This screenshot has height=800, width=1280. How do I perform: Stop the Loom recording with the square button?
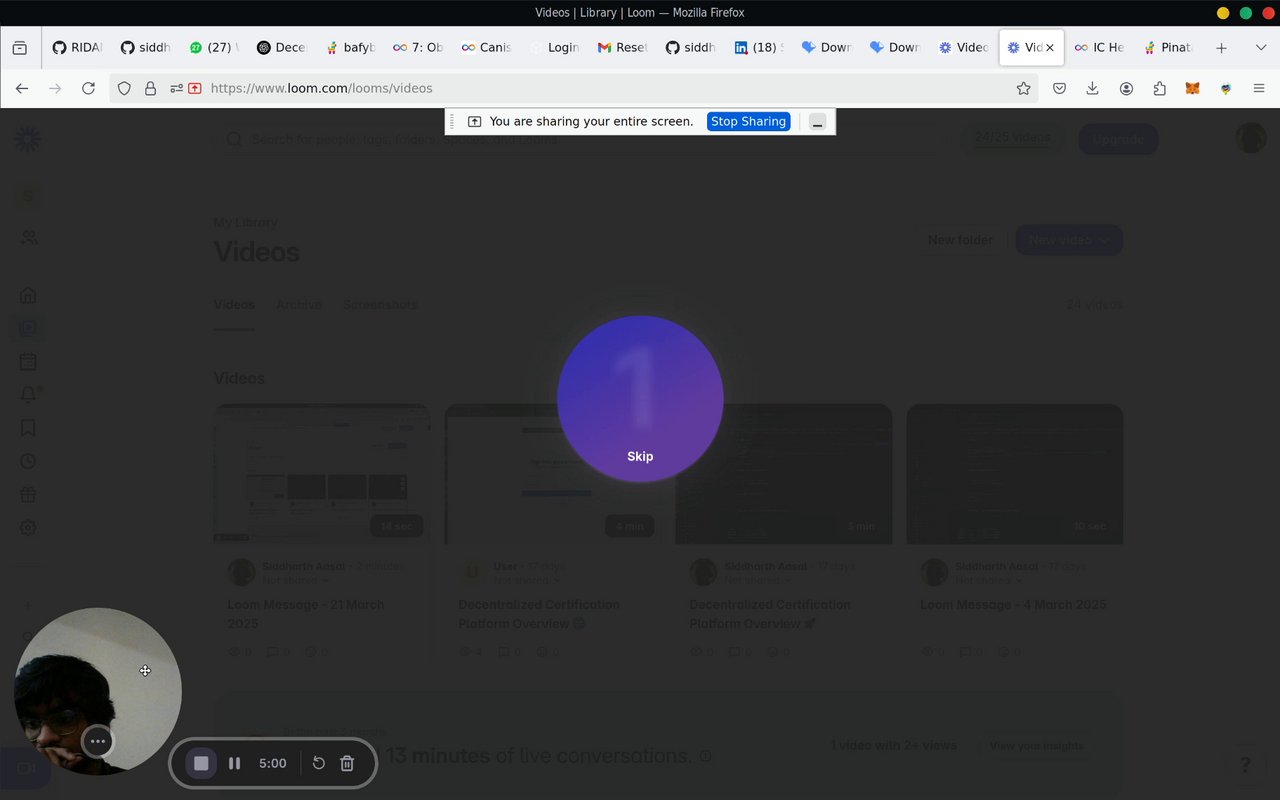201,763
